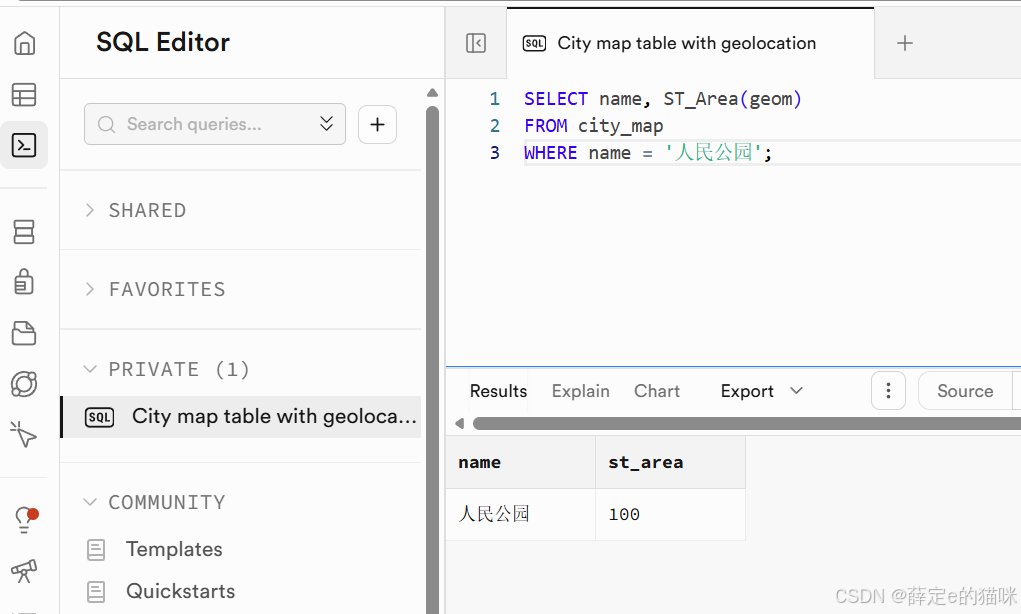Click the left arrow of results scrollbar
Viewport: 1021px width, 614px height.
pos(459,424)
